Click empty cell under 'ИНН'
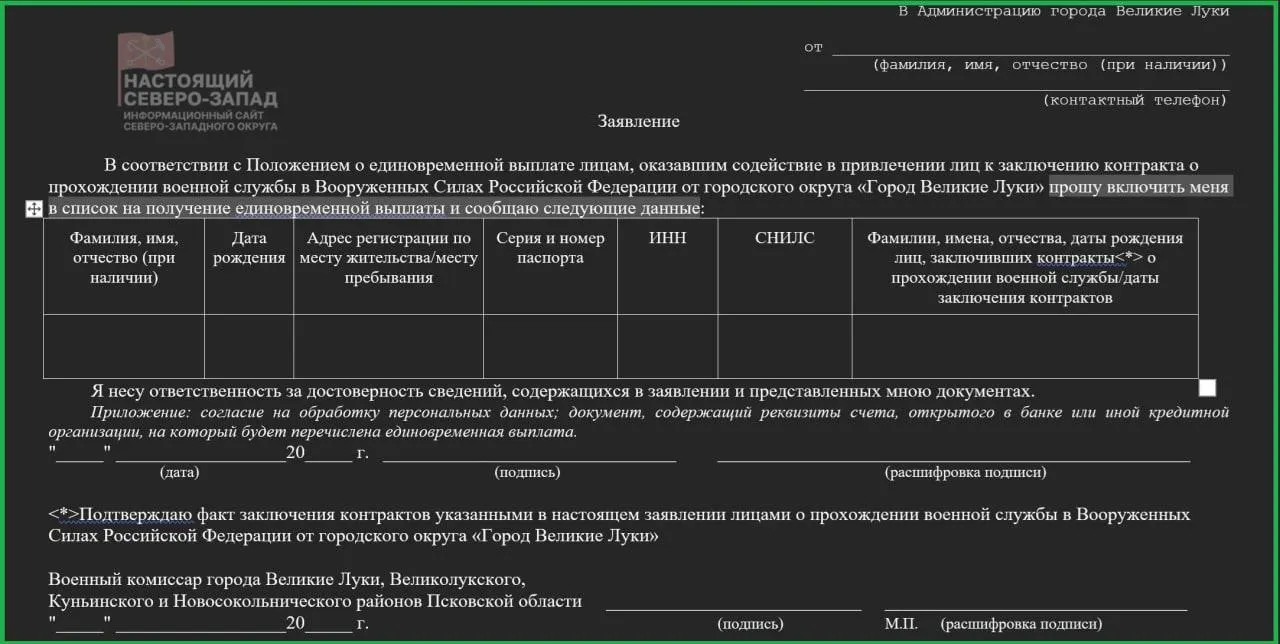Screen dimensions: 1280x644 (667, 346)
